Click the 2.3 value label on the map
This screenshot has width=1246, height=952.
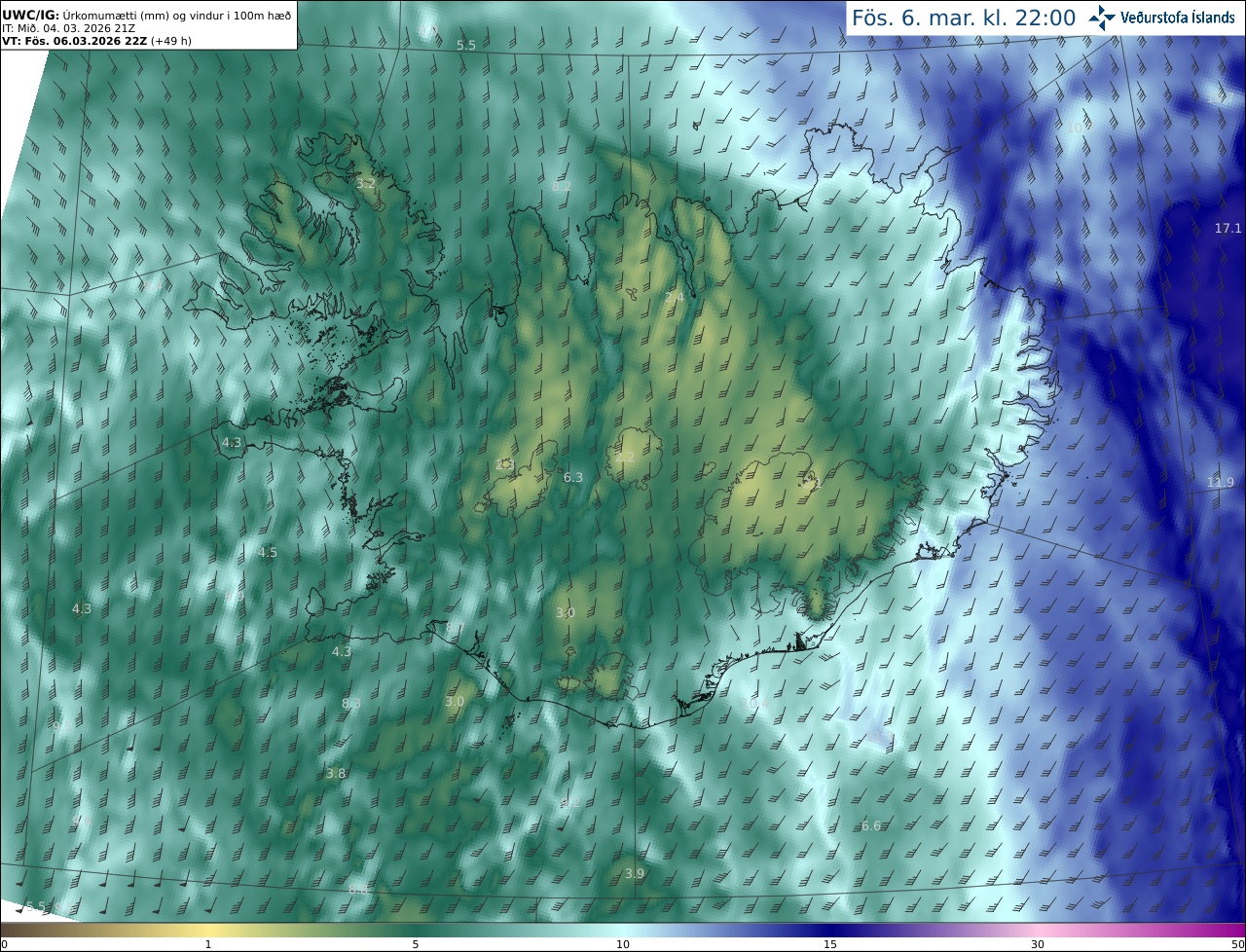(504, 464)
